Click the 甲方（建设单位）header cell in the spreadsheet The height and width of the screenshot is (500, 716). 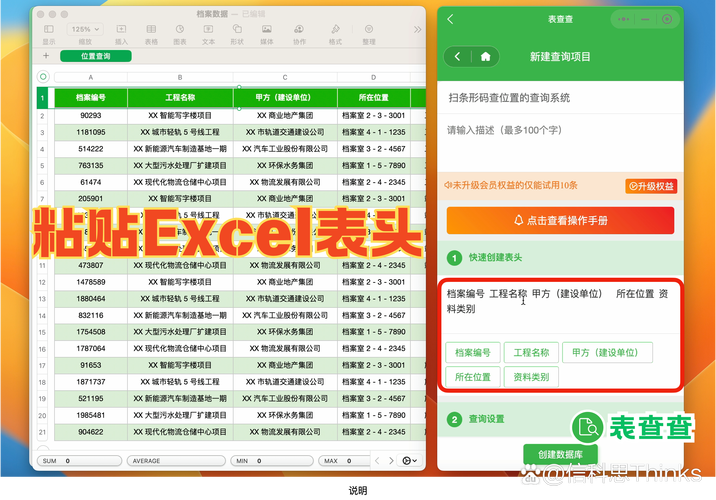(285, 98)
